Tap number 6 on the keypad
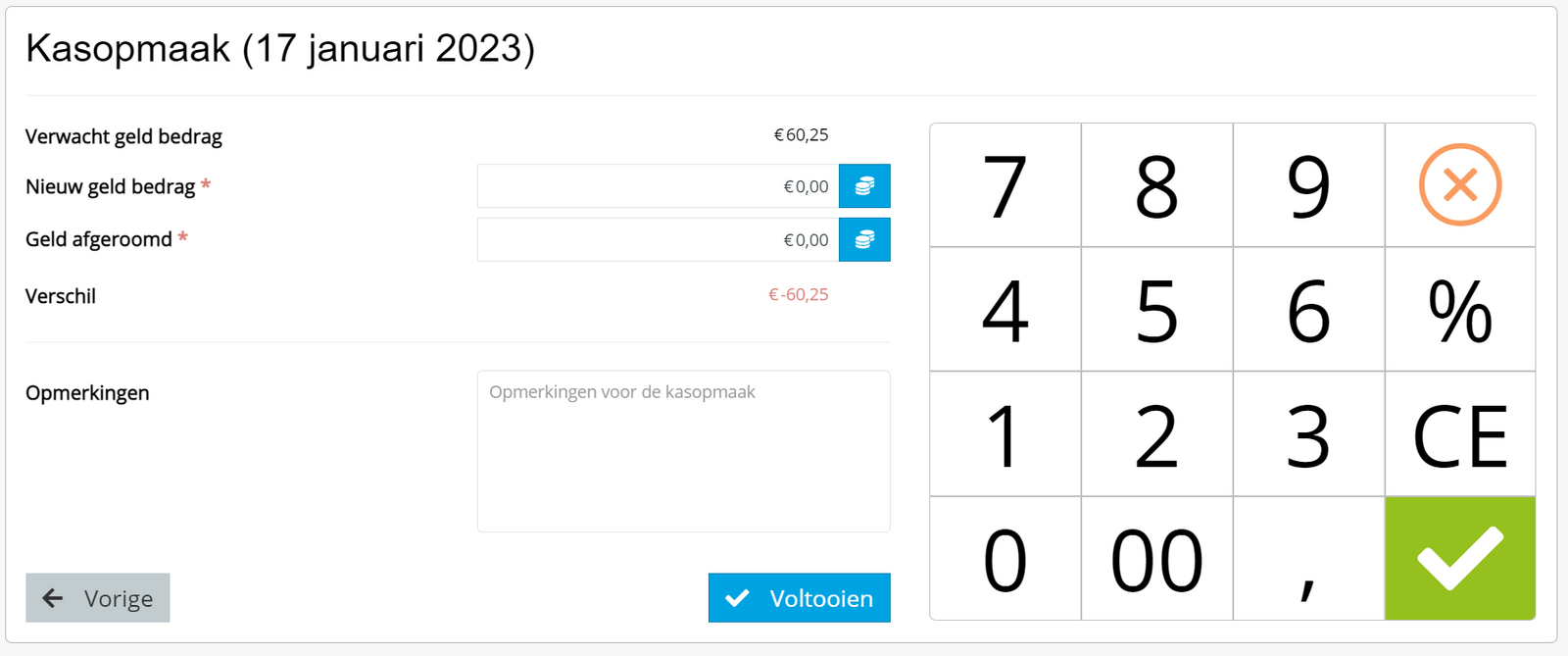Image resolution: width=1568 pixels, height=656 pixels. (1308, 310)
